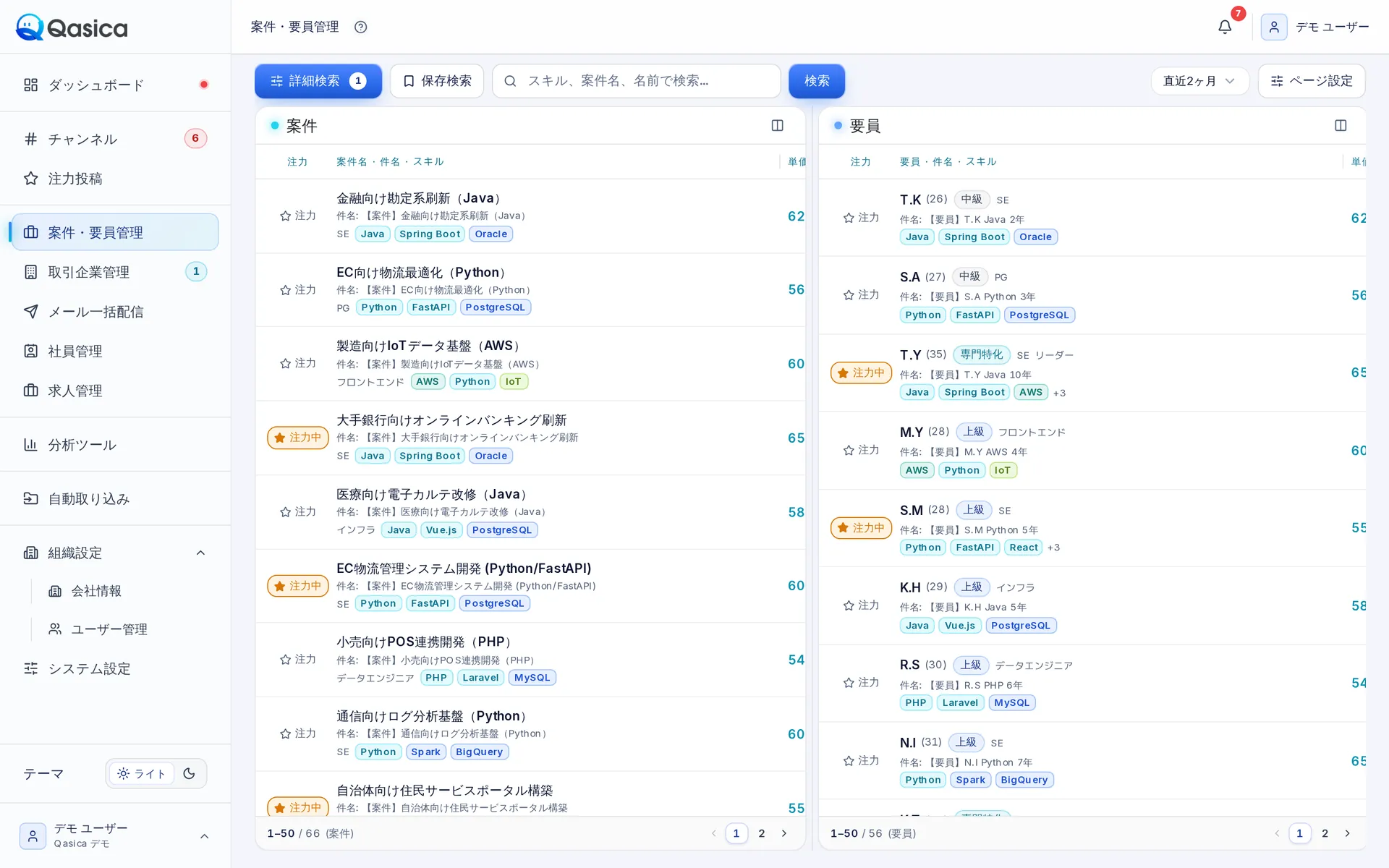Click the システム設定 sliders icon
Screen dimensions: 1389x868
point(30,668)
